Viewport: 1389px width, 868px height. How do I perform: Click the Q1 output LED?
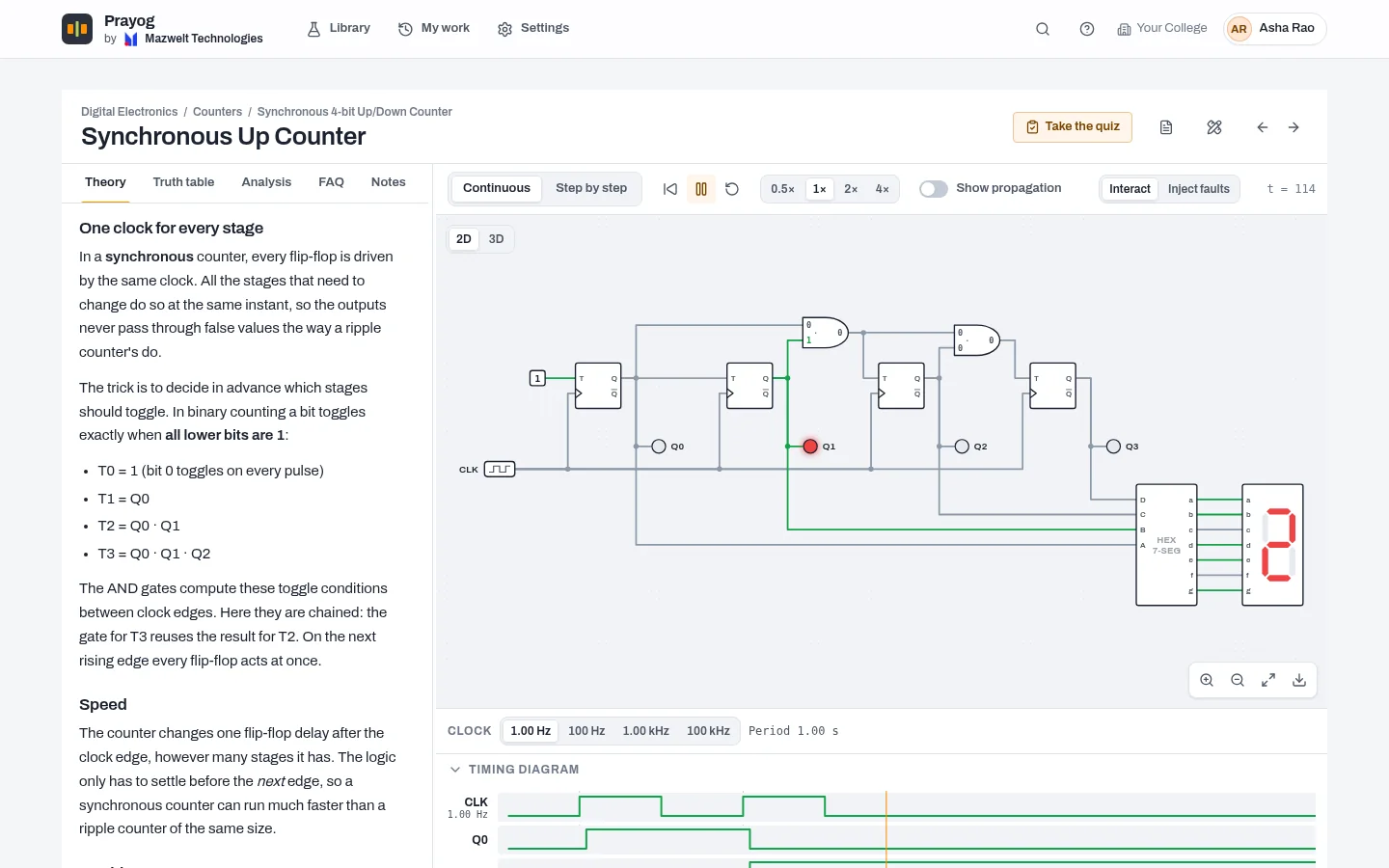point(810,447)
